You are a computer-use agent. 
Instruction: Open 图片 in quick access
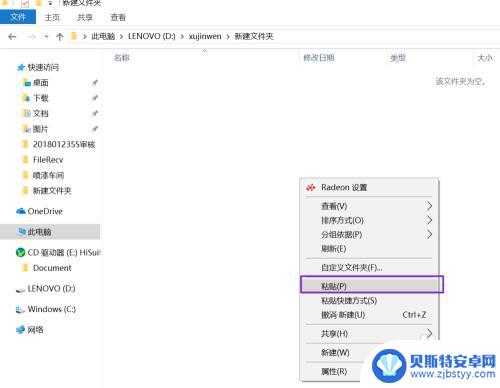(x=40, y=129)
